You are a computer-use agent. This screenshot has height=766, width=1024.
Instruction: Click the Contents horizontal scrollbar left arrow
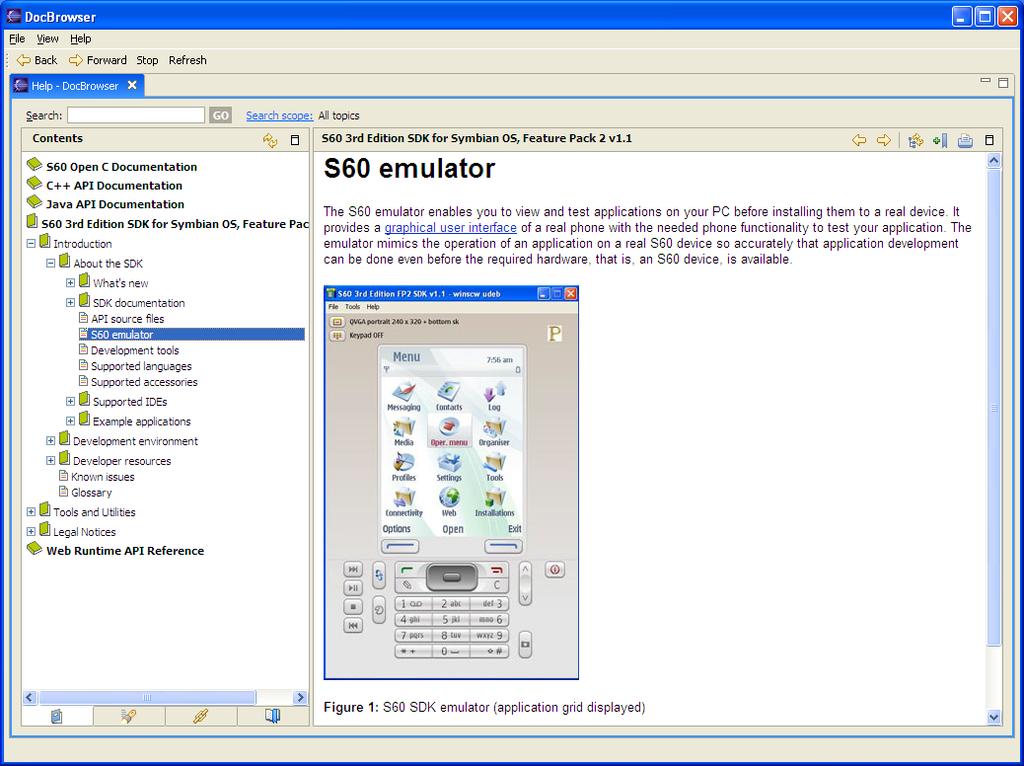point(29,697)
